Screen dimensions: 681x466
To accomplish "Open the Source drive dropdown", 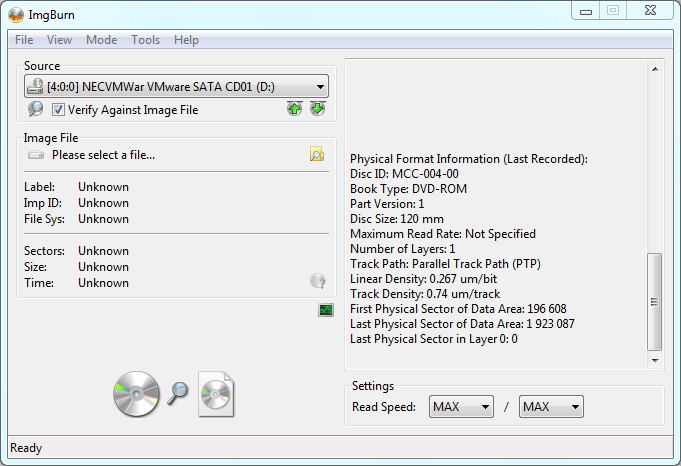I will [x=176, y=86].
